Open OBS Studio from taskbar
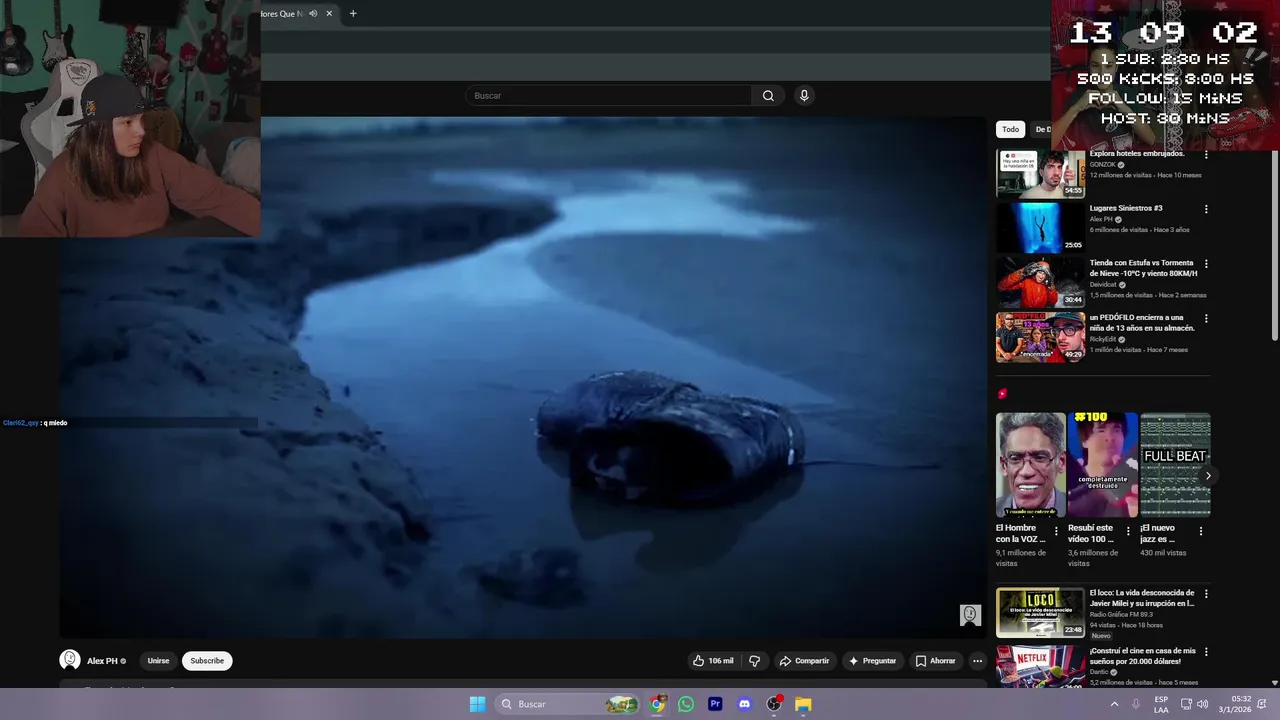Image resolution: width=1280 pixels, height=720 pixels. (x=774, y=704)
